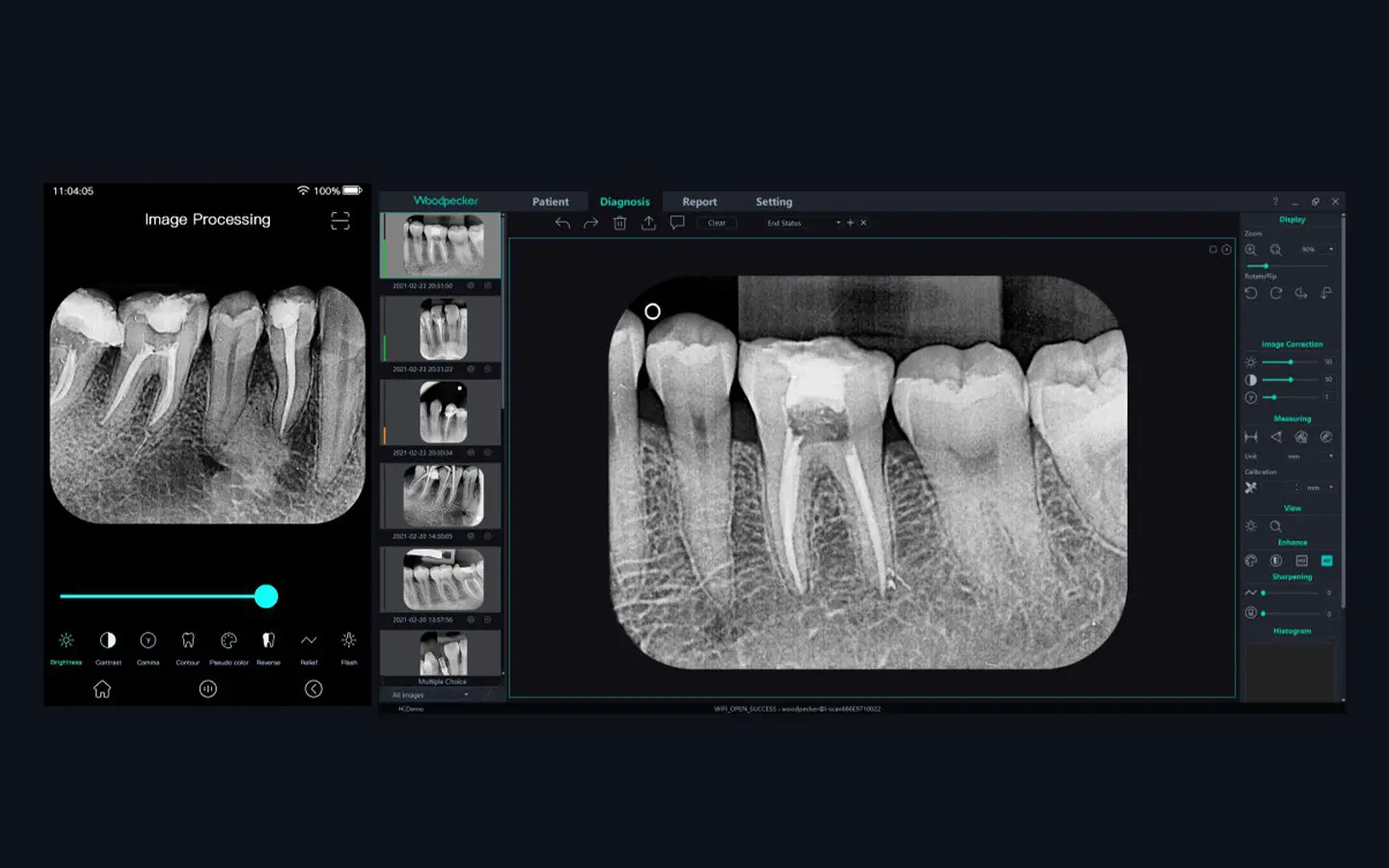Toggle the highlighted teal Enhance button
This screenshot has height=868, width=1389.
click(x=1326, y=560)
